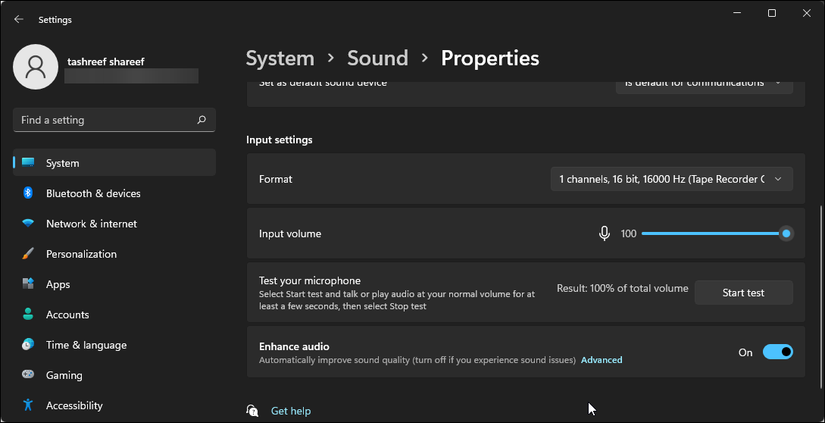Click the Find a setting search box
The height and width of the screenshot is (423, 825).
point(105,120)
